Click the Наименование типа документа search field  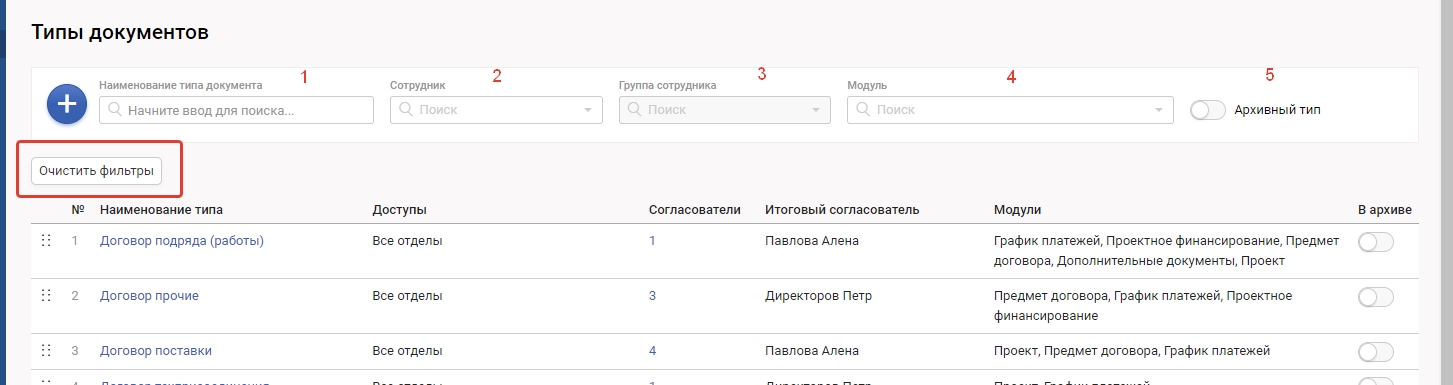click(236, 110)
